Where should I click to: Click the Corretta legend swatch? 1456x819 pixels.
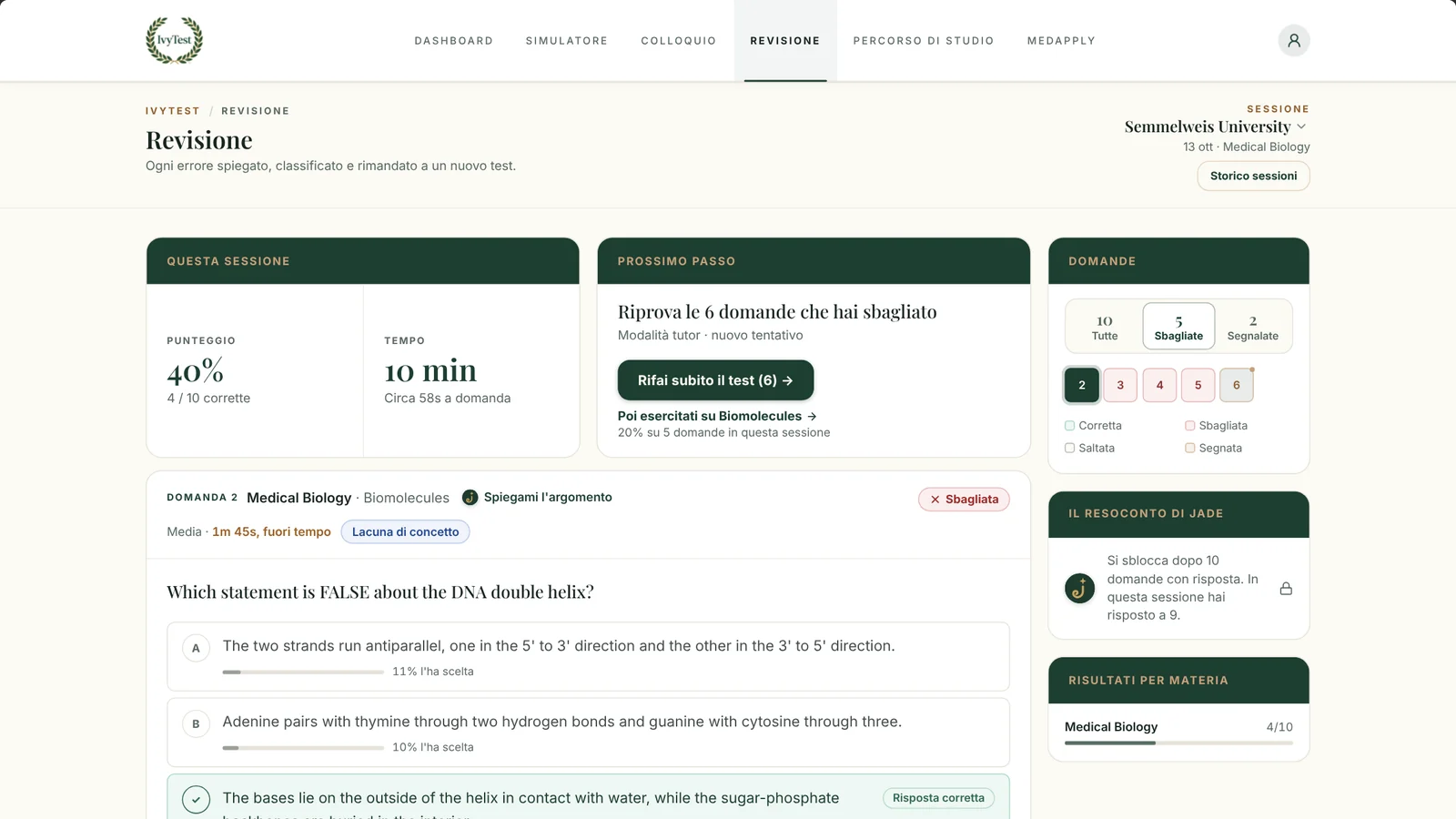(1069, 425)
